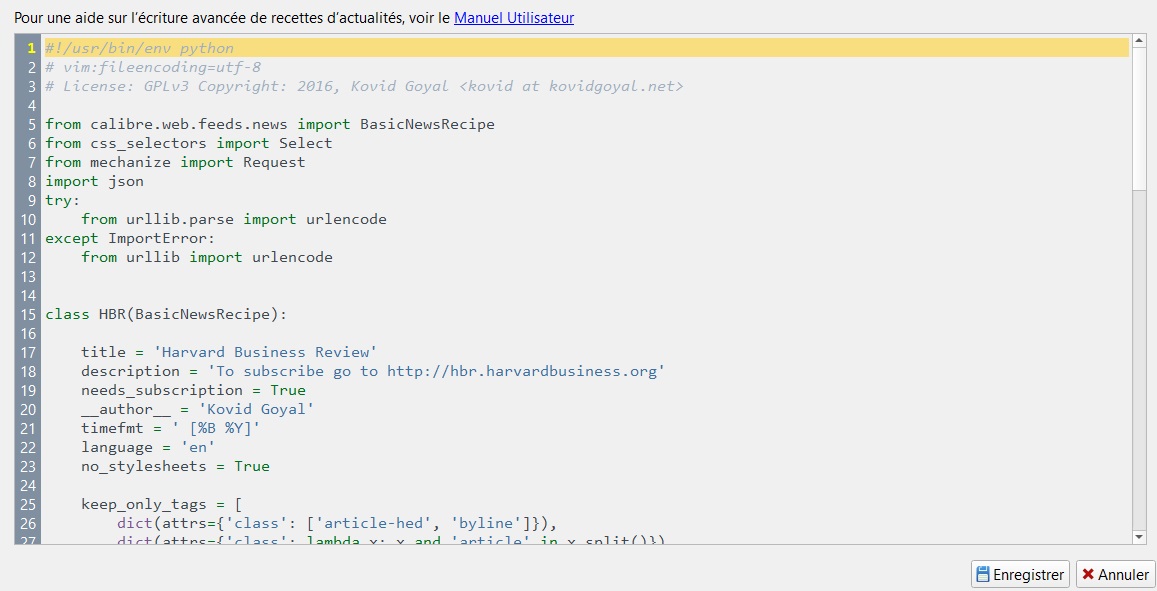
Task: Click the 'BasicNewsRecipe' import on line 5
Action: pos(427,124)
